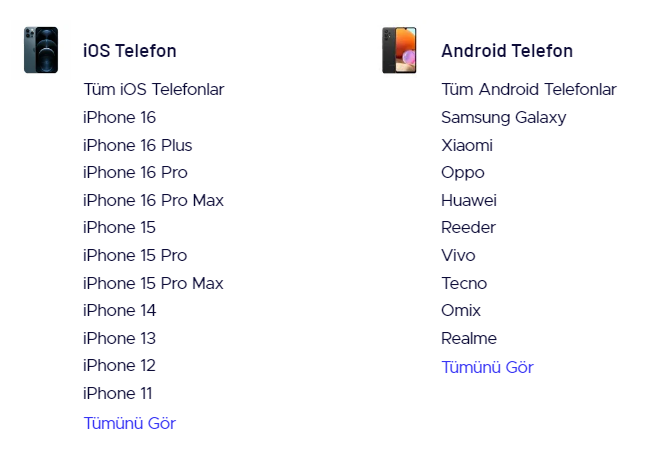The image size is (670, 452).
Task: Click the iPhone 13 link
Action: (119, 338)
